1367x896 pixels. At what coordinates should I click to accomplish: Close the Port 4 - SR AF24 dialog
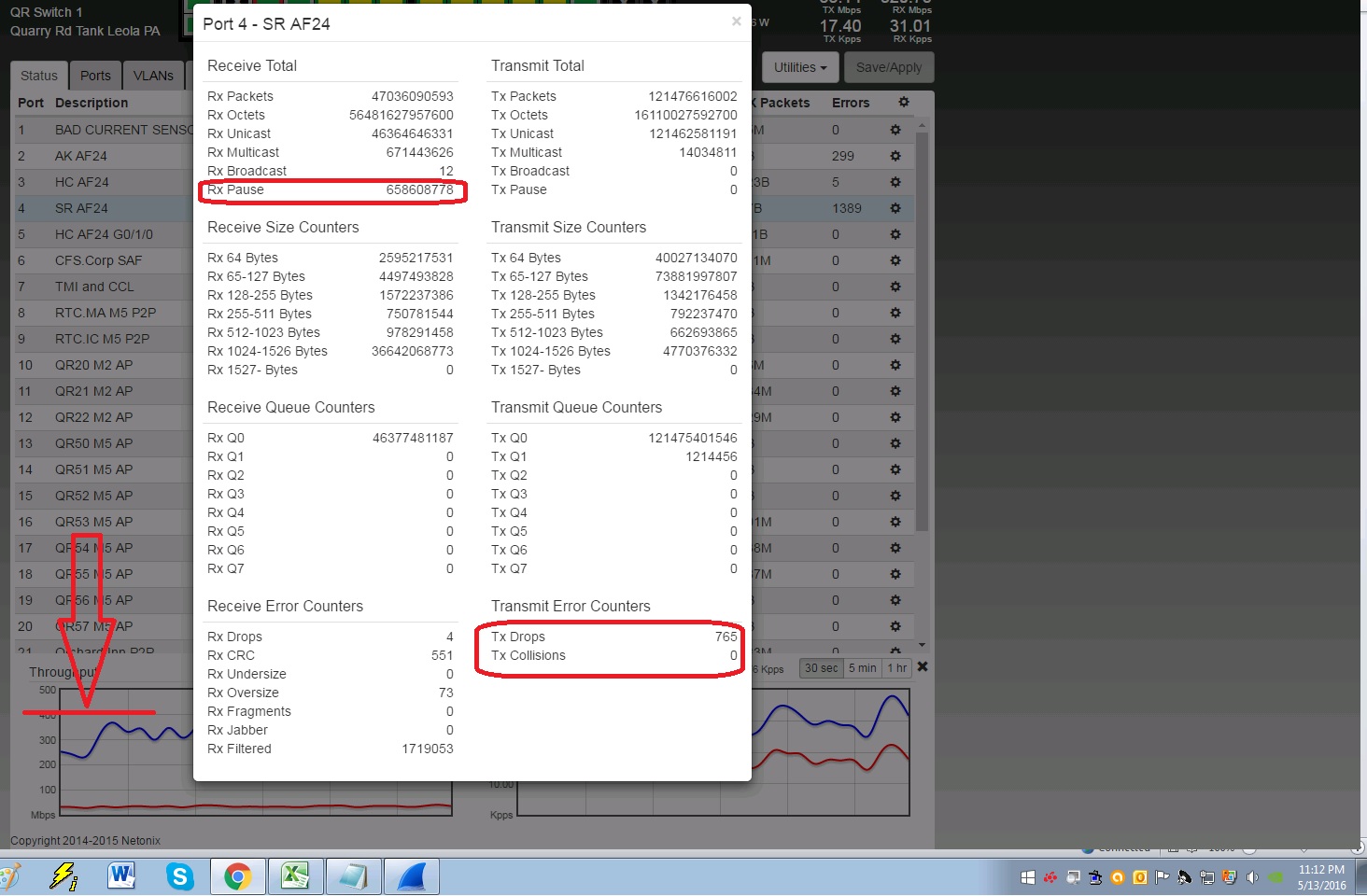[736, 21]
